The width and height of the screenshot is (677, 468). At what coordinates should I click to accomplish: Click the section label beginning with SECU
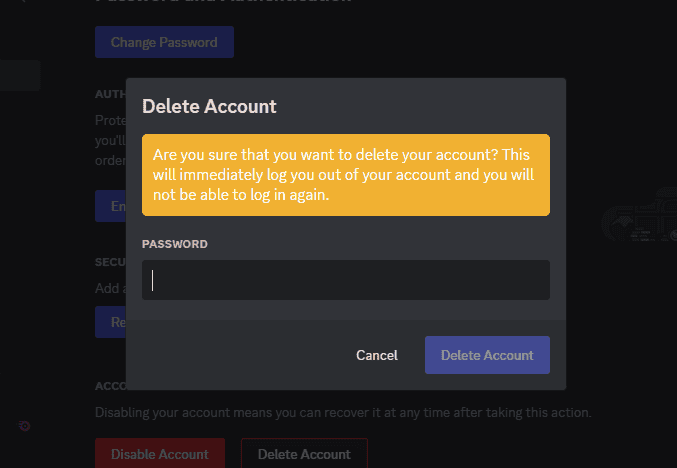coord(109,262)
